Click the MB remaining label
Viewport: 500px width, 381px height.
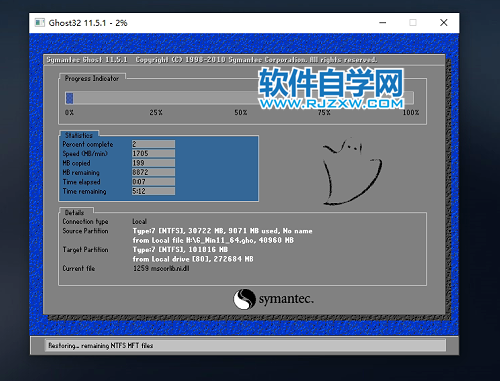point(81,172)
